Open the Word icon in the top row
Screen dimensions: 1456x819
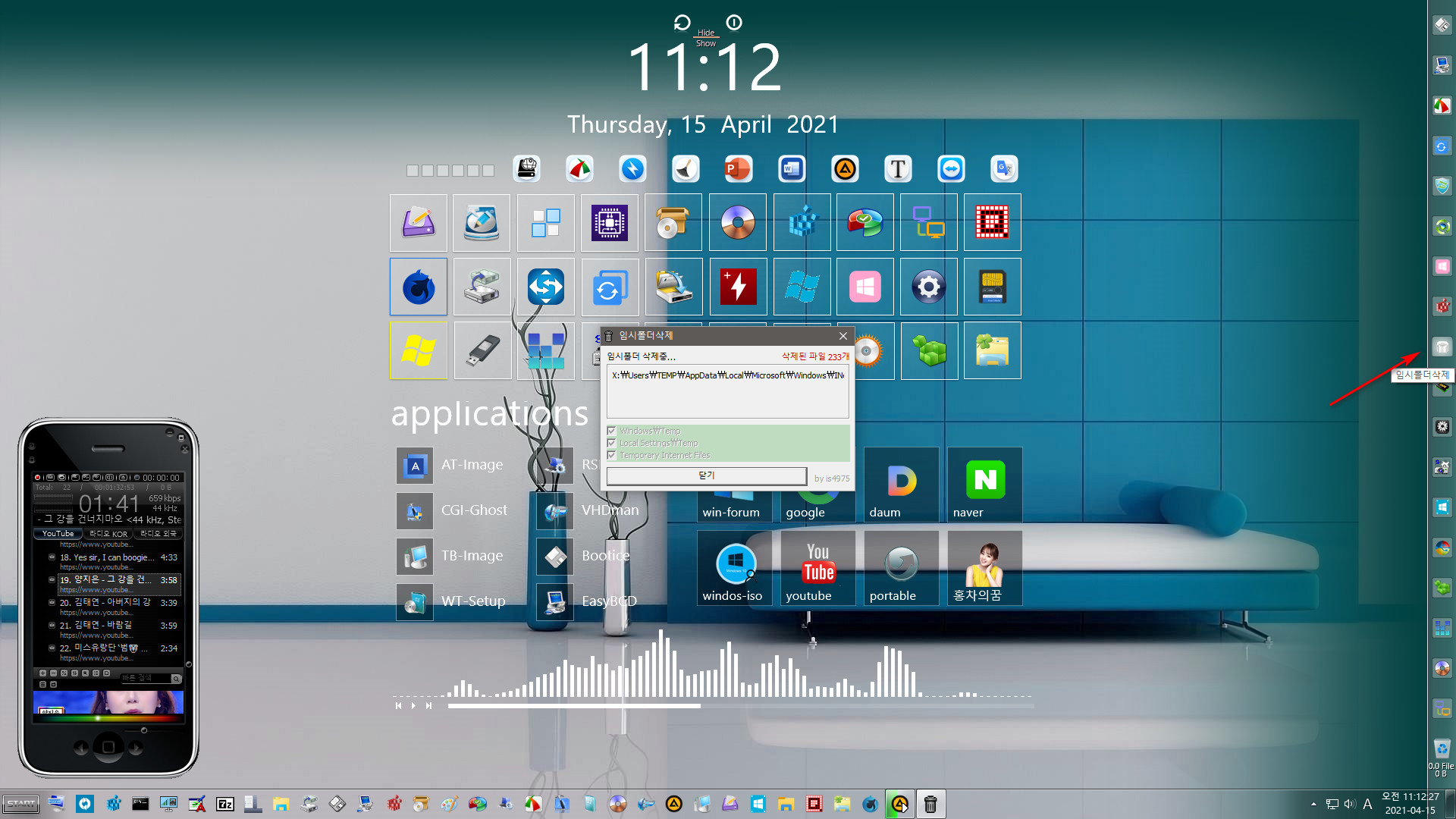[791, 169]
